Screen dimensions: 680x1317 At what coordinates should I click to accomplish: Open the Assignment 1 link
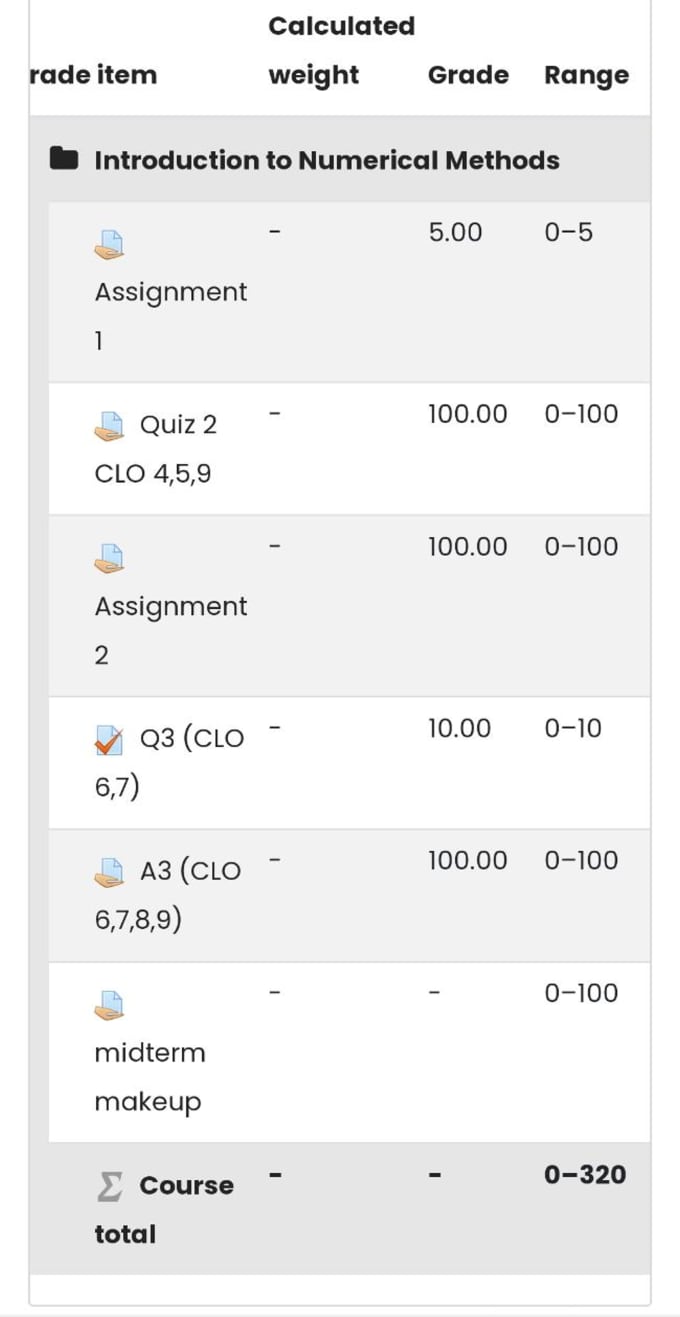click(x=170, y=316)
